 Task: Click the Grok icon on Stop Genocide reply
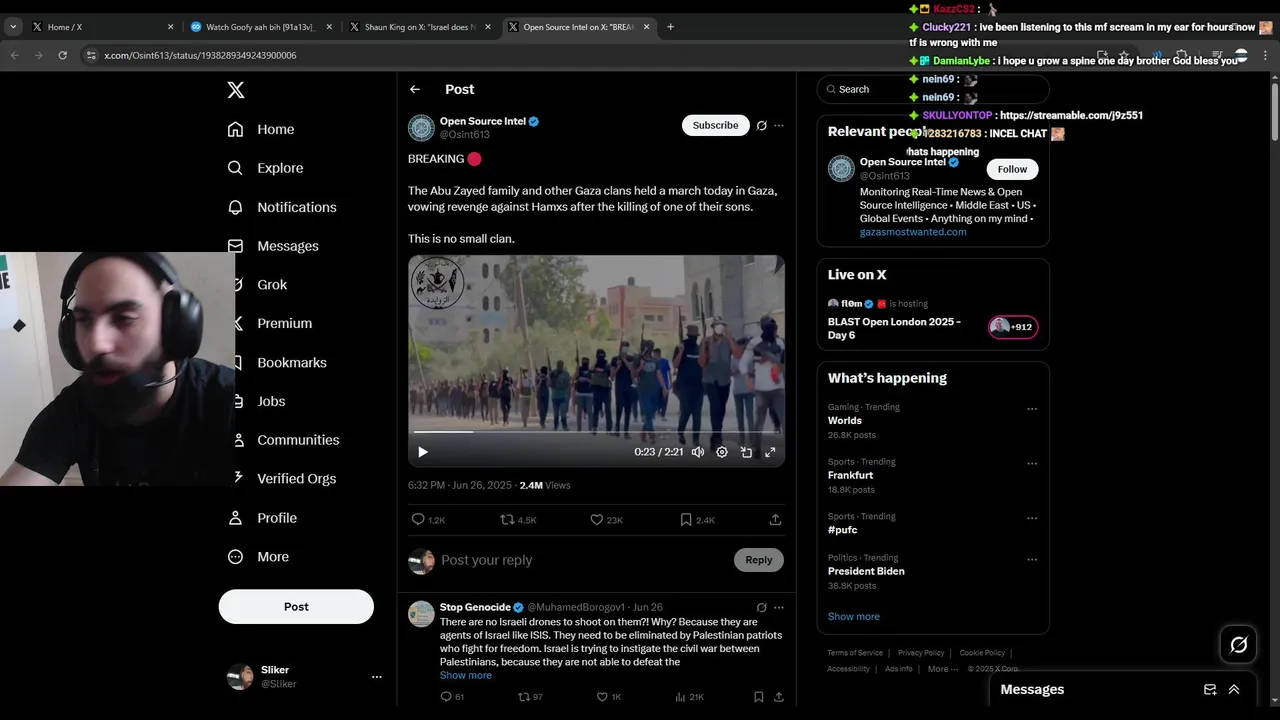pyautogui.click(x=762, y=607)
